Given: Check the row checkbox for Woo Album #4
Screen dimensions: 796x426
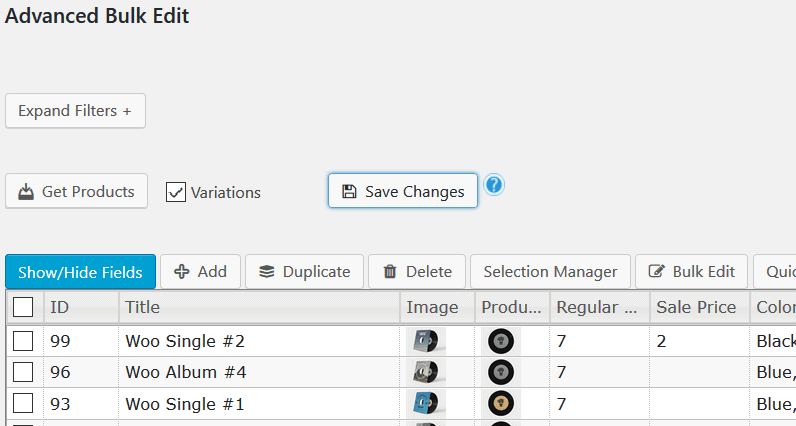Looking at the screenshot, I should [x=23, y=372].
